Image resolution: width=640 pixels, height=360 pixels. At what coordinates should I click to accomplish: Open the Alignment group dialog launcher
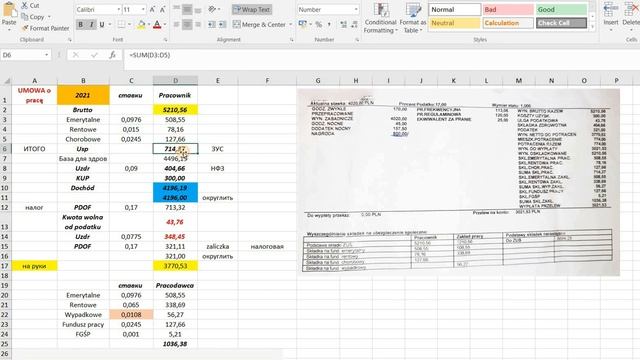pos(292,40)
